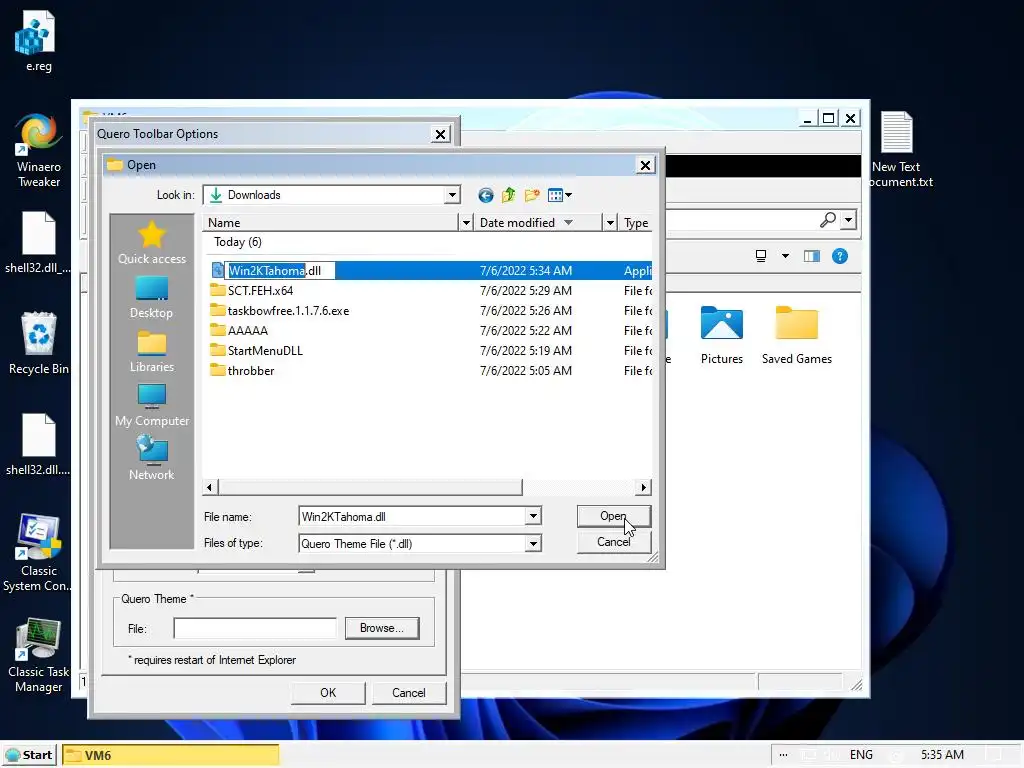Select Libraries in places bar
The height and width of the screenshot is (768, 1024).
click(x=152, y=352)
